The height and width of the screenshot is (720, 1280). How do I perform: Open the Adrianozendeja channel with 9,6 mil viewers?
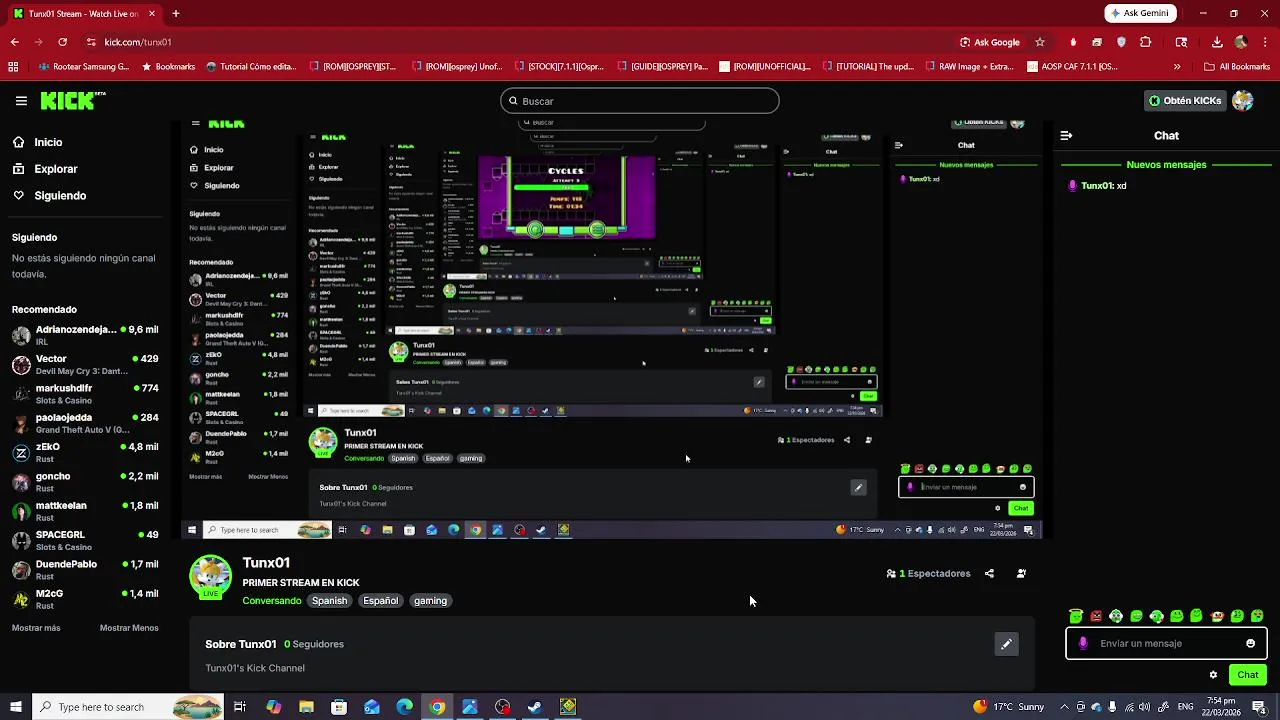click(85, 335)
